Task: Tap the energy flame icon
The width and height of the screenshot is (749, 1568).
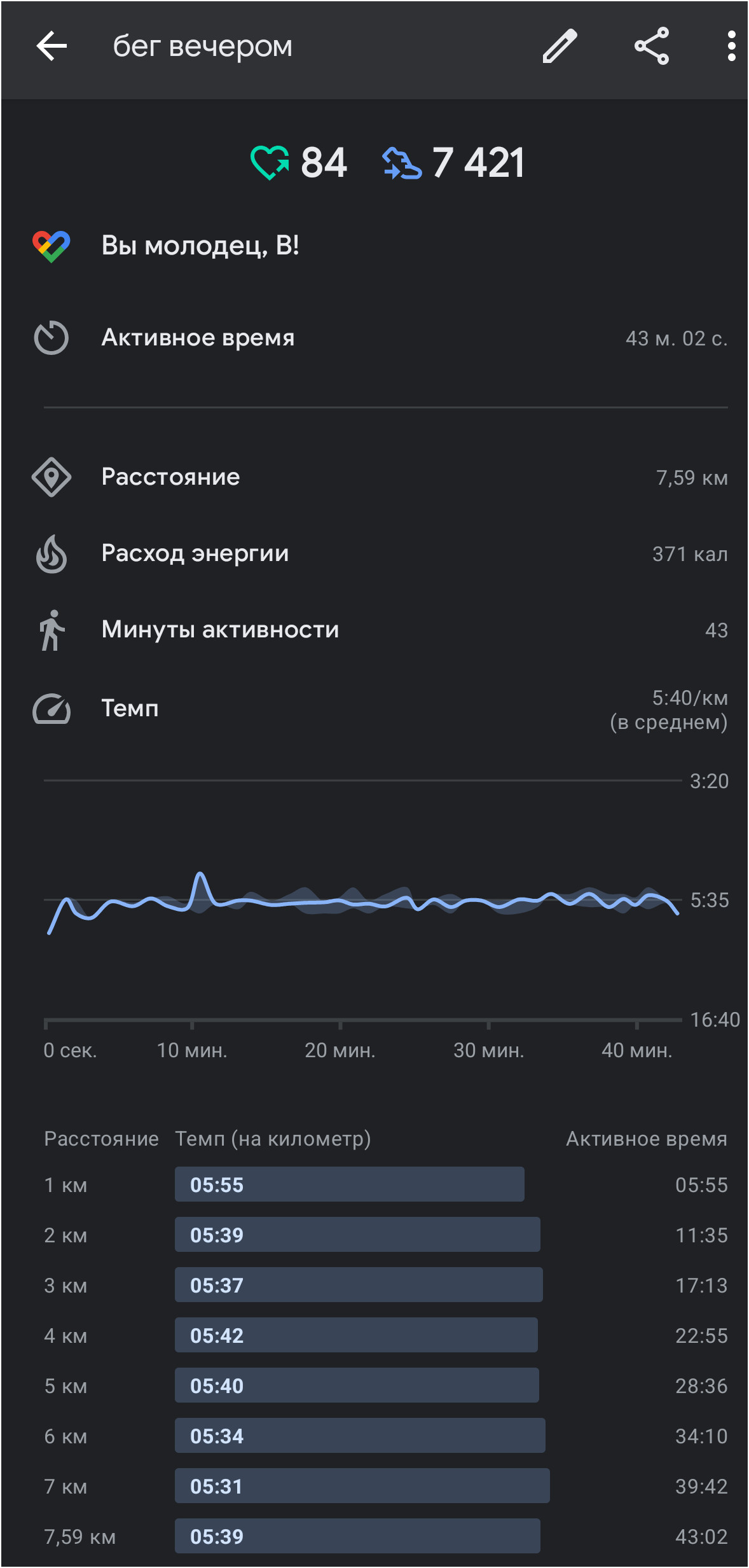Action: 52,553
